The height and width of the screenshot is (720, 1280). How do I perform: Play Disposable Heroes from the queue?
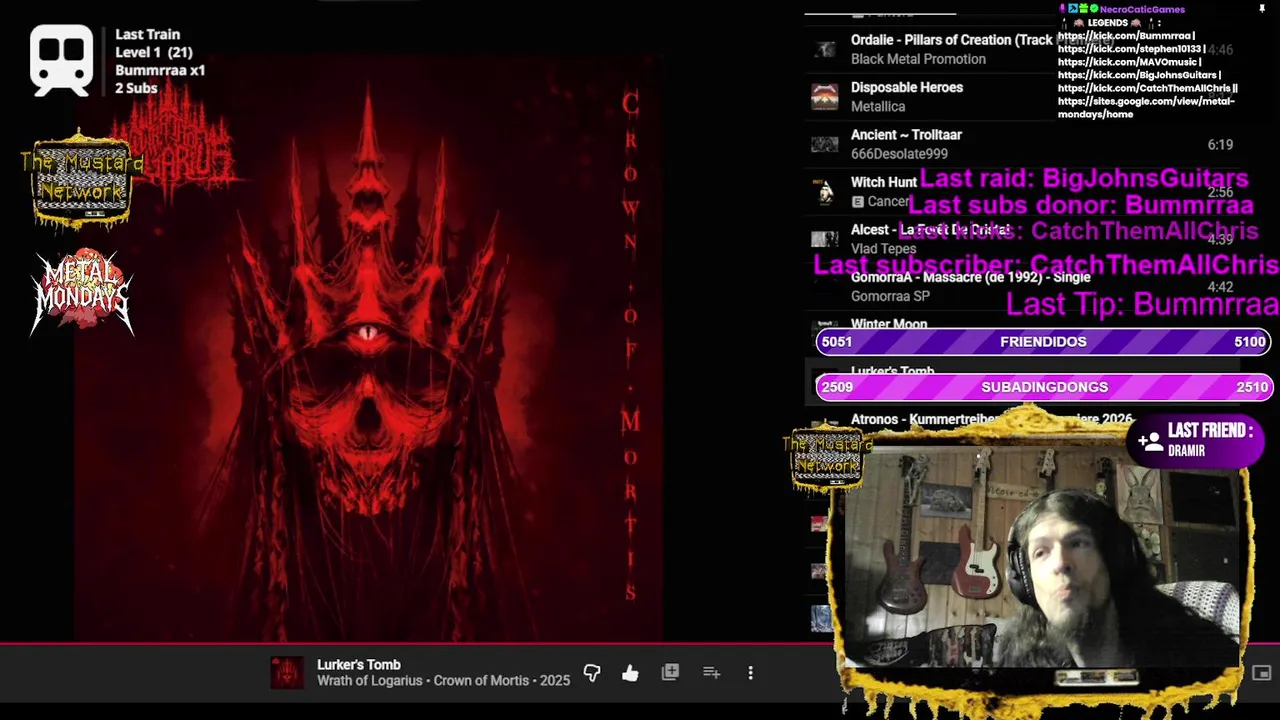pyautogui.click(x=907, y=87)
